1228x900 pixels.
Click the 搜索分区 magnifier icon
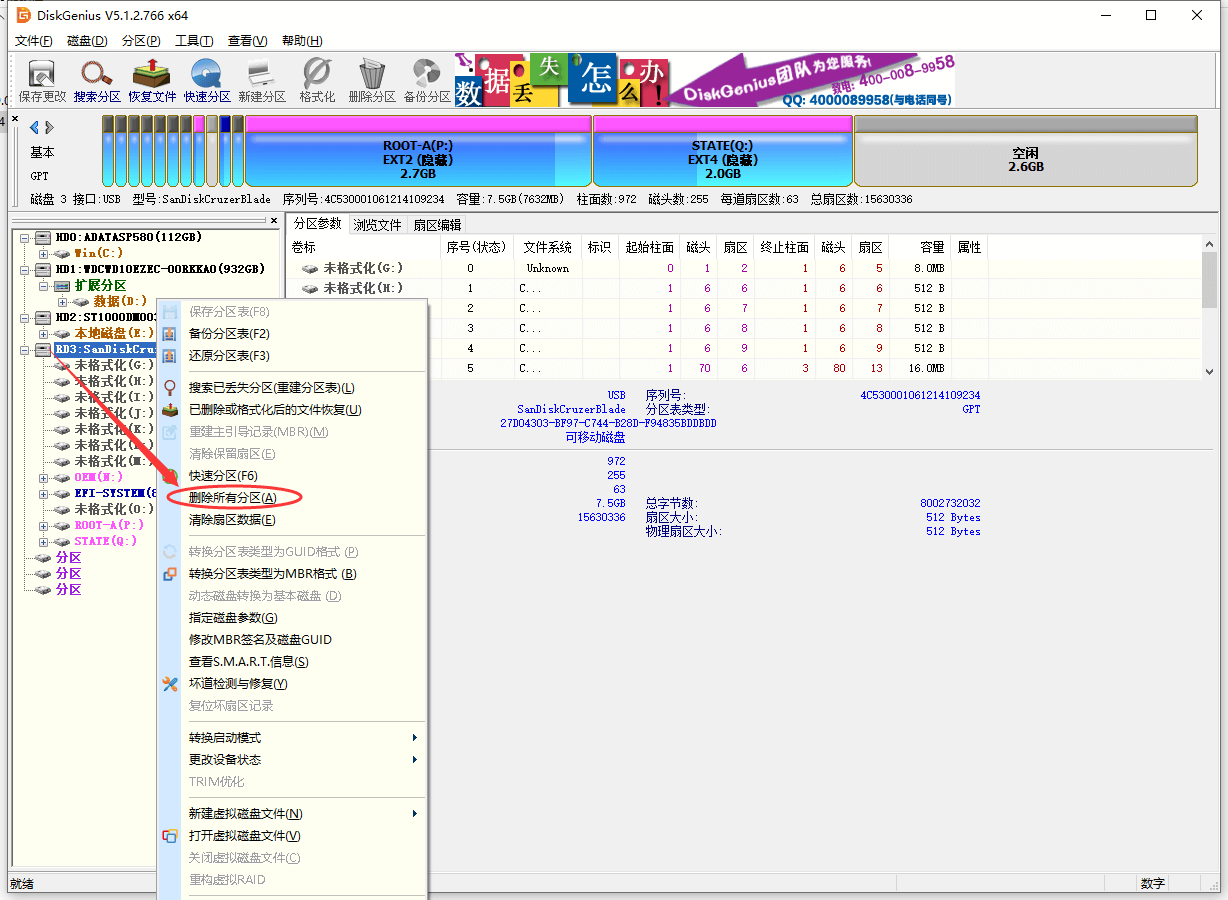(97, 80)
